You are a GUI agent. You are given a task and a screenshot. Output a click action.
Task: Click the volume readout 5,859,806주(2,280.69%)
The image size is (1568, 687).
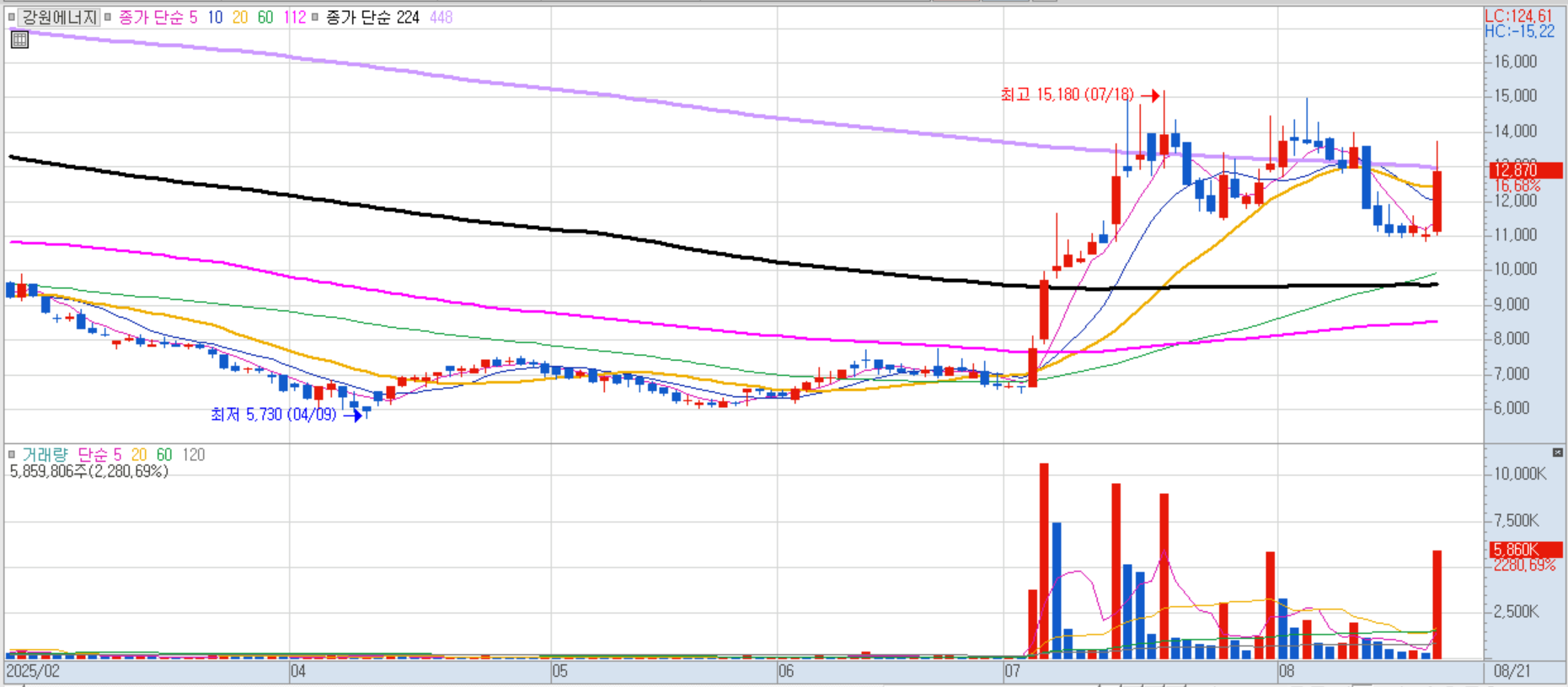(x=88, y=471)
